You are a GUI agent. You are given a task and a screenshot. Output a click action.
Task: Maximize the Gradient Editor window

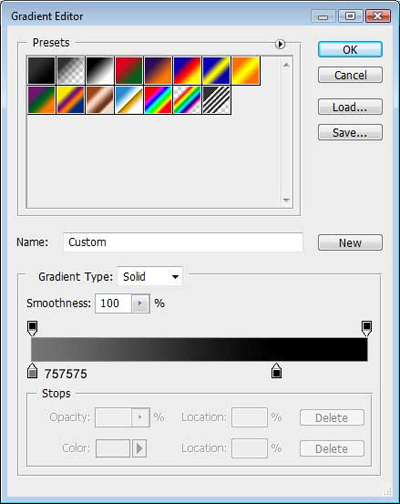tap(350, 16)
